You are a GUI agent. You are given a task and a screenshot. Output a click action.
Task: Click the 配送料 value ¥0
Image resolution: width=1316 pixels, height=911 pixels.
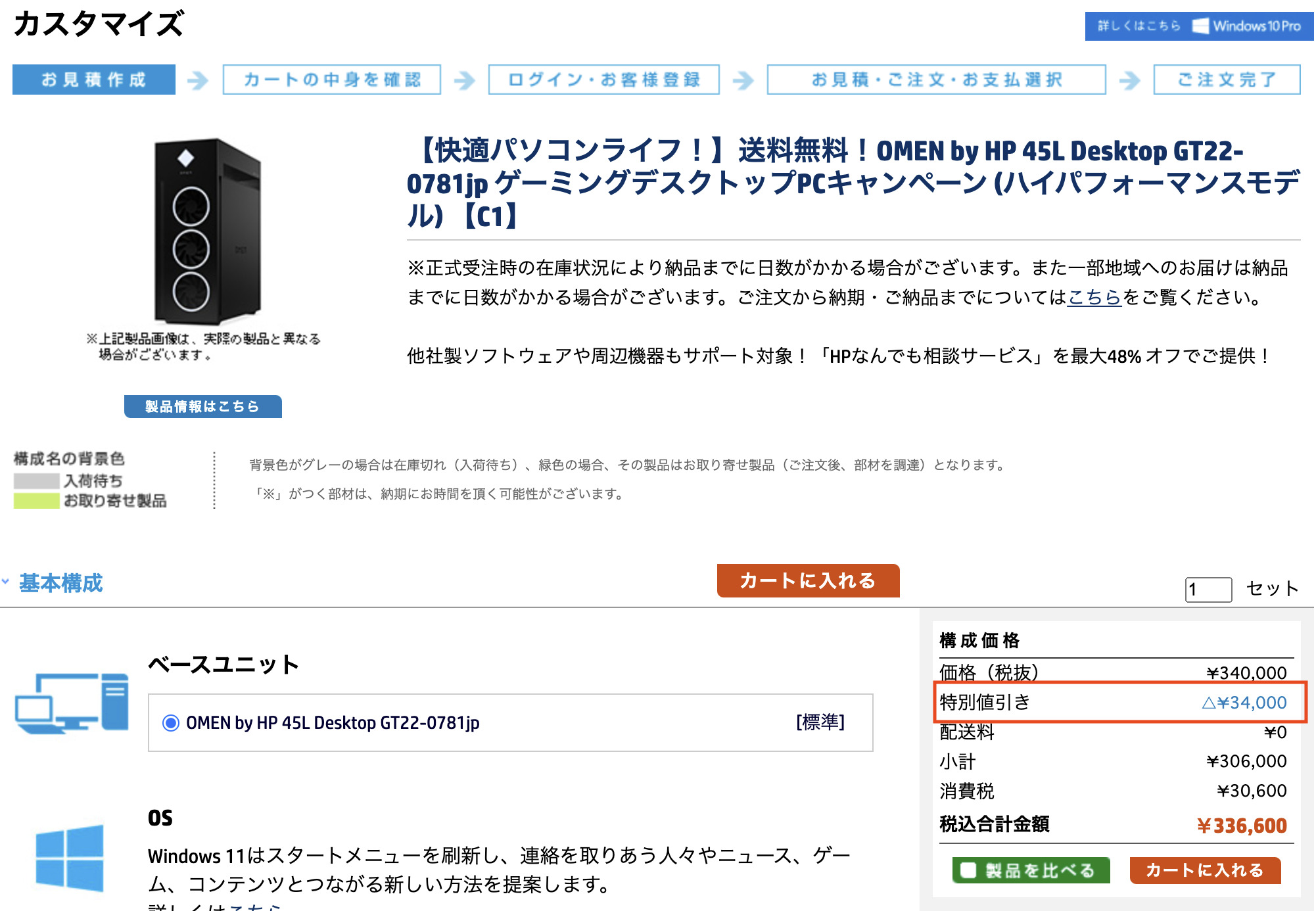(1275, 732)
